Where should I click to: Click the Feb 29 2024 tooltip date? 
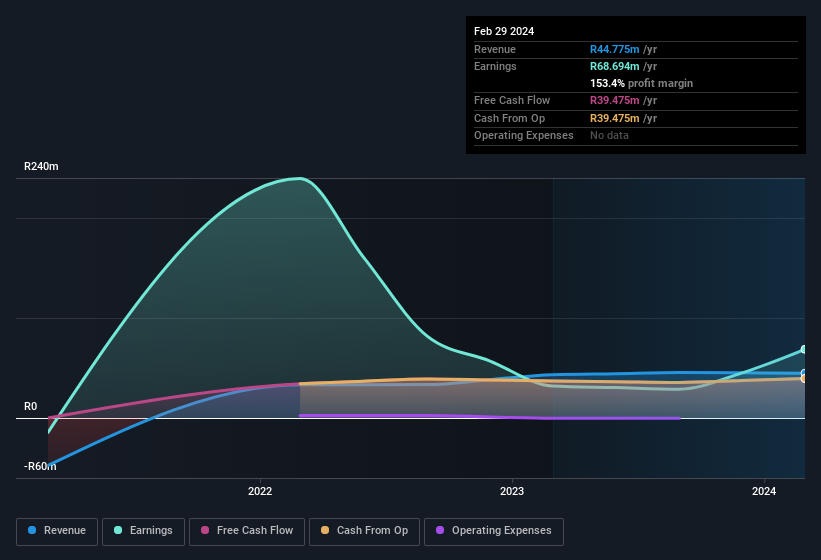(504, 31)
